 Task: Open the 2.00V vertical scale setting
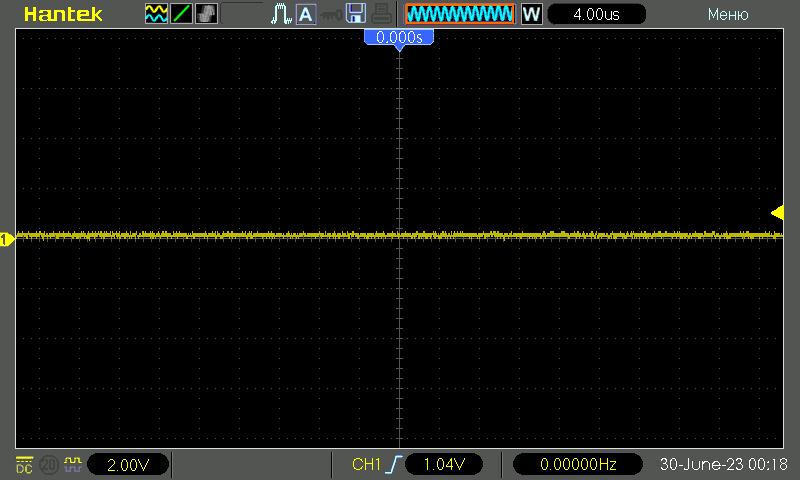[127, 465]
